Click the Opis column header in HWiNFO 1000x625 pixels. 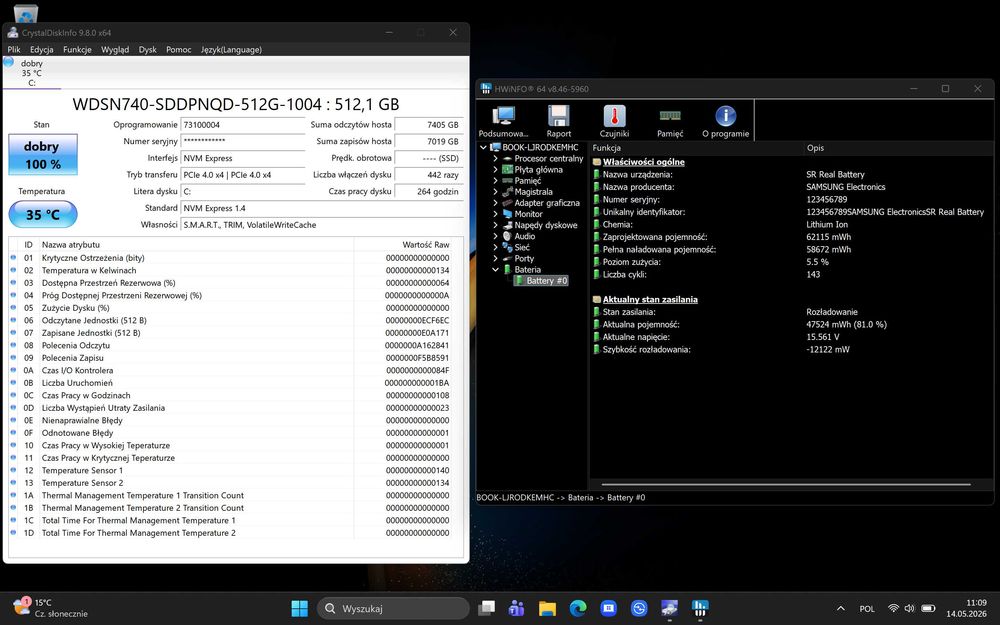click(898, 148)
